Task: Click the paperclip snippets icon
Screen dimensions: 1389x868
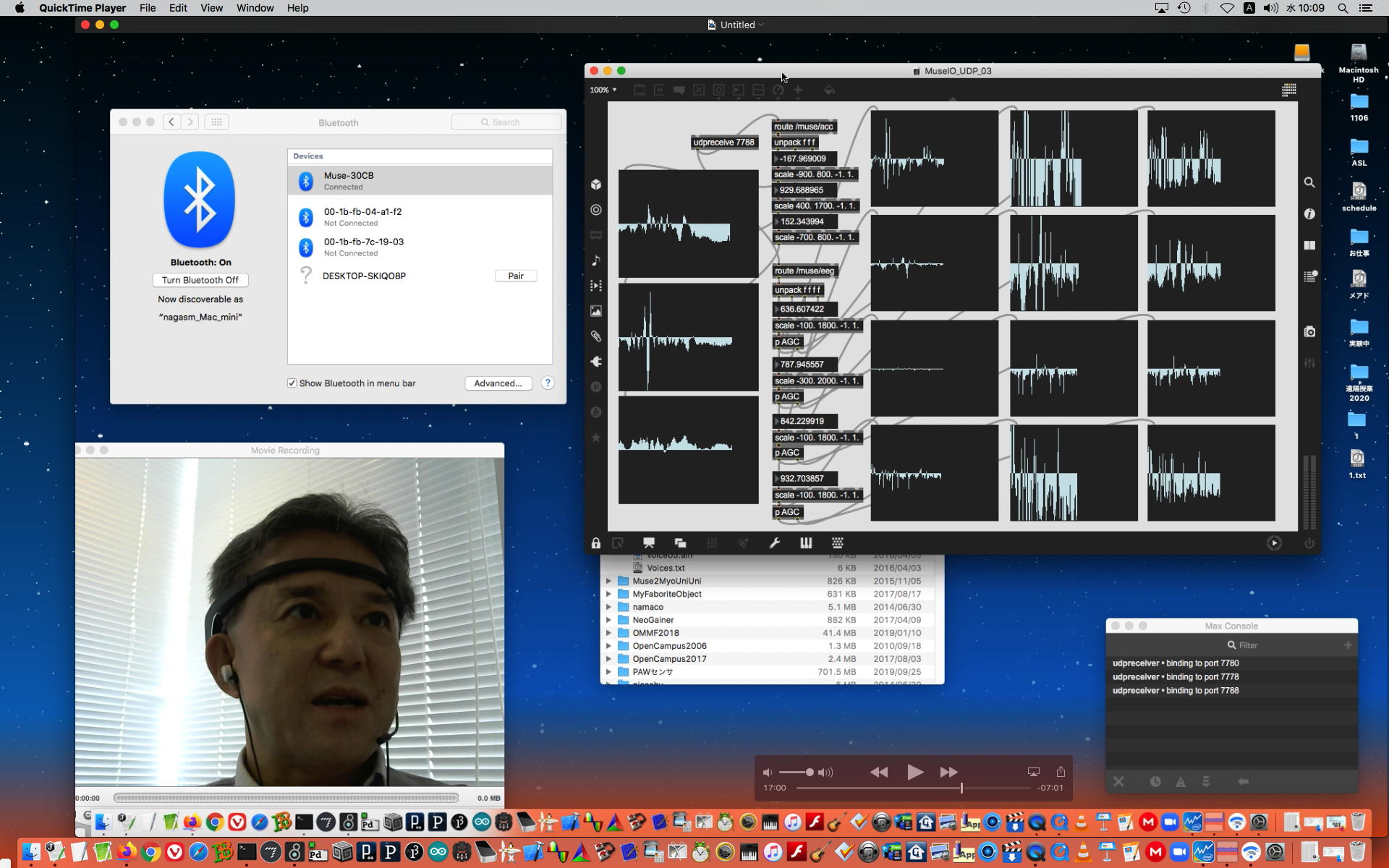Action: (x=596, y=336)
